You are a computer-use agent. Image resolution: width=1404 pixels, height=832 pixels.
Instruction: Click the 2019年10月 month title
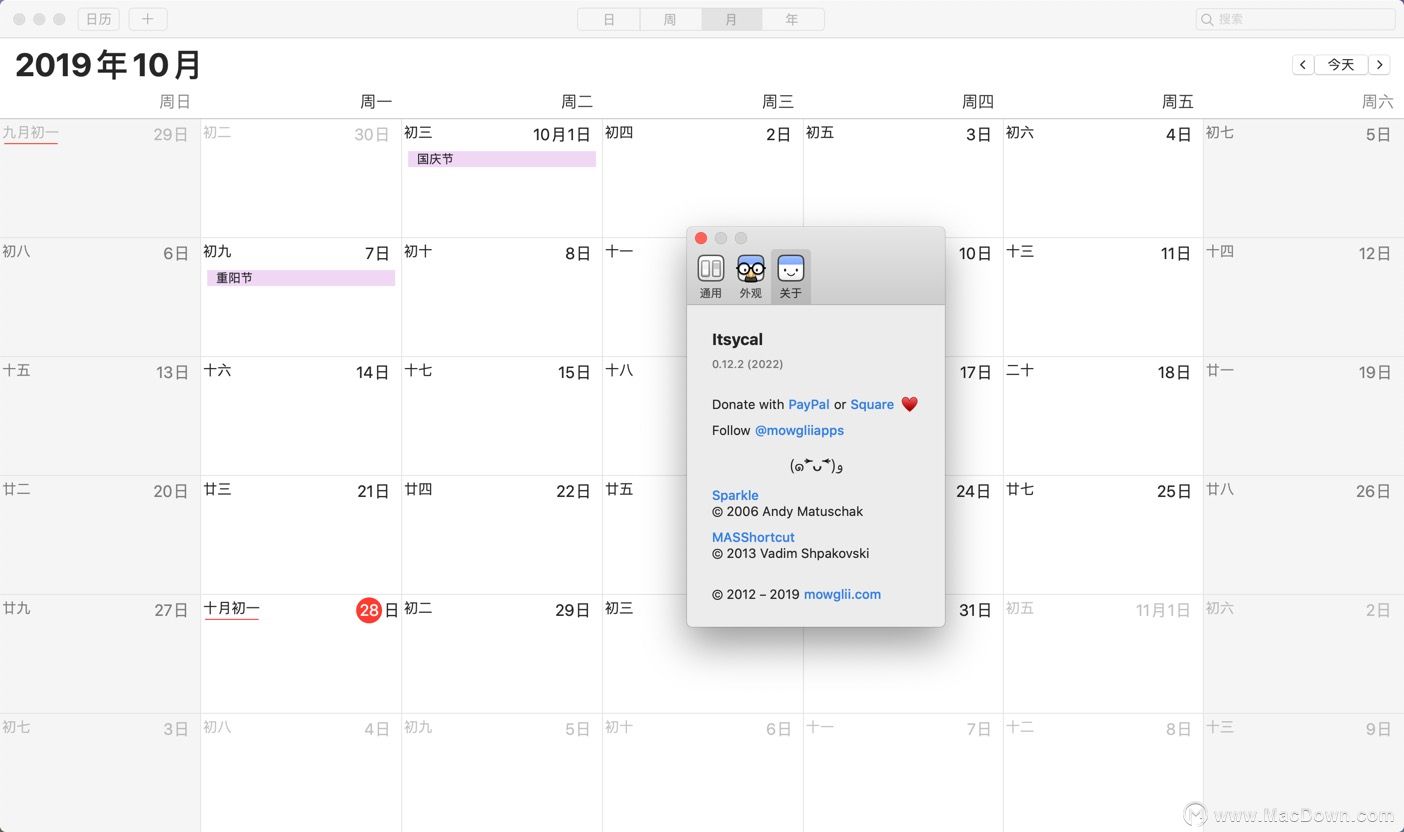click(x=109, y=65)
